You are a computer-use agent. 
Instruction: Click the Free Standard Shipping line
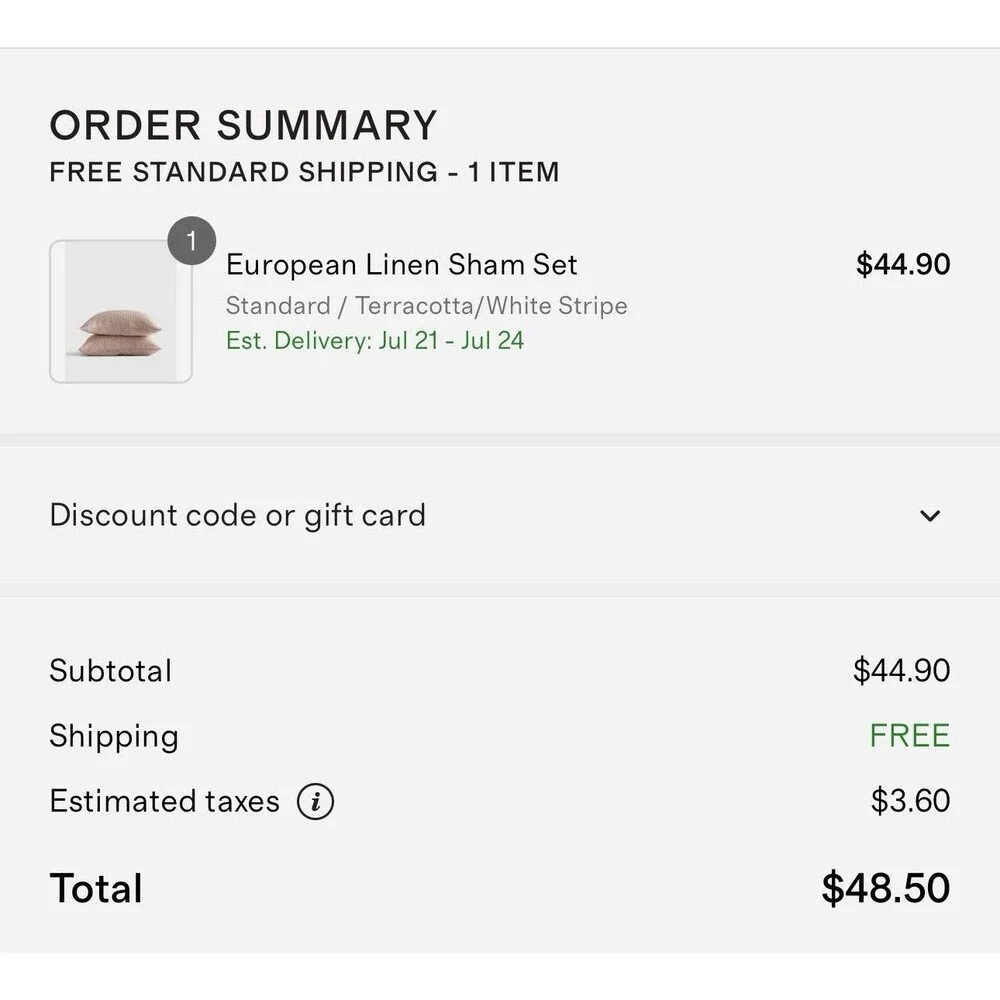(x=304, y=172)
